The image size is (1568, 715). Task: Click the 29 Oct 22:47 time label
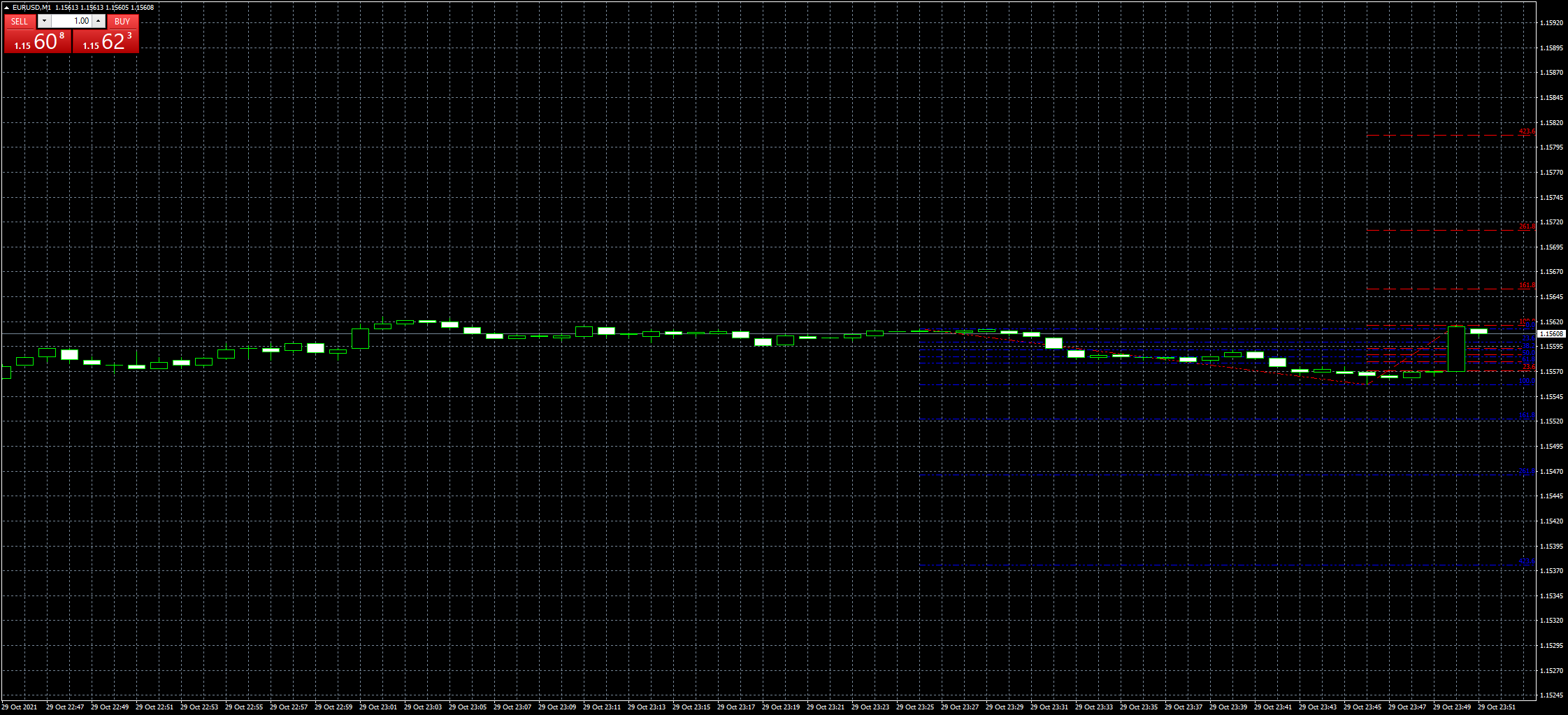coord(65,707)
